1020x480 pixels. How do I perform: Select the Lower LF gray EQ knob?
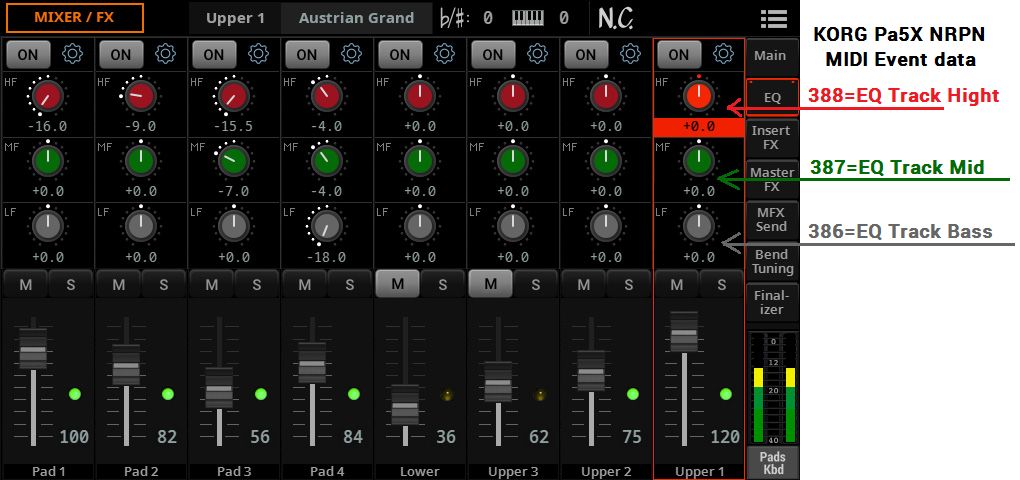[420, 225]
